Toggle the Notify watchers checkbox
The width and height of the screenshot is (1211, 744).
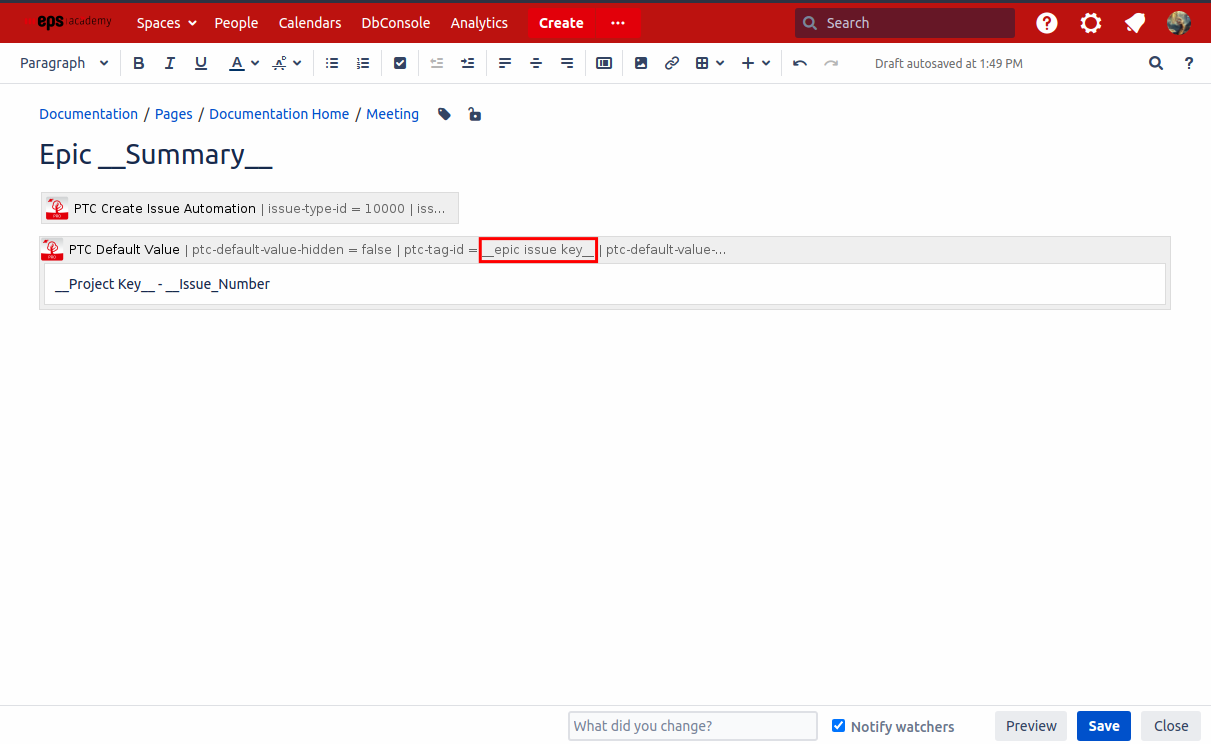838,726
